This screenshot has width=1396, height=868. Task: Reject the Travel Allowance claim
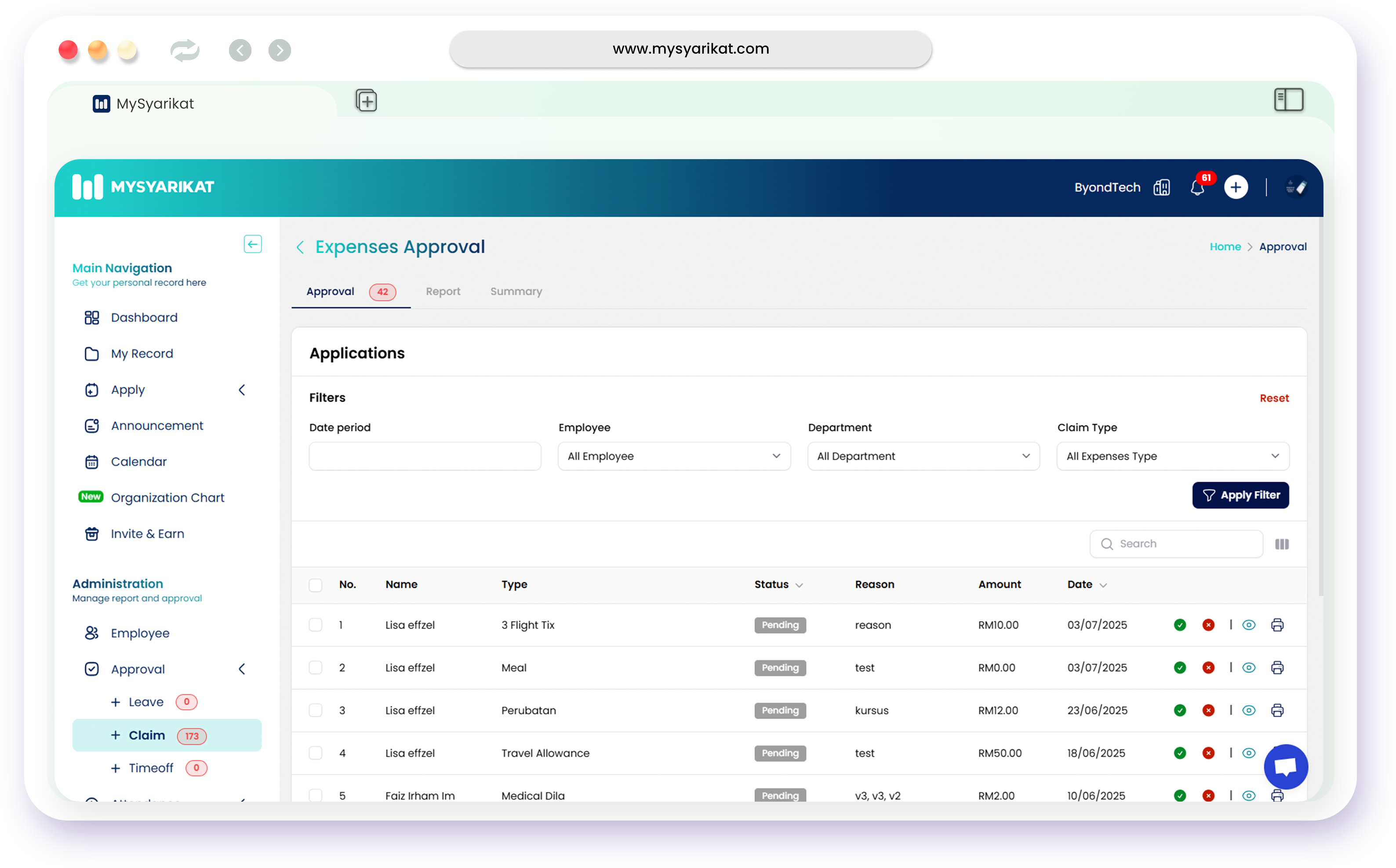coord(1208,752)
